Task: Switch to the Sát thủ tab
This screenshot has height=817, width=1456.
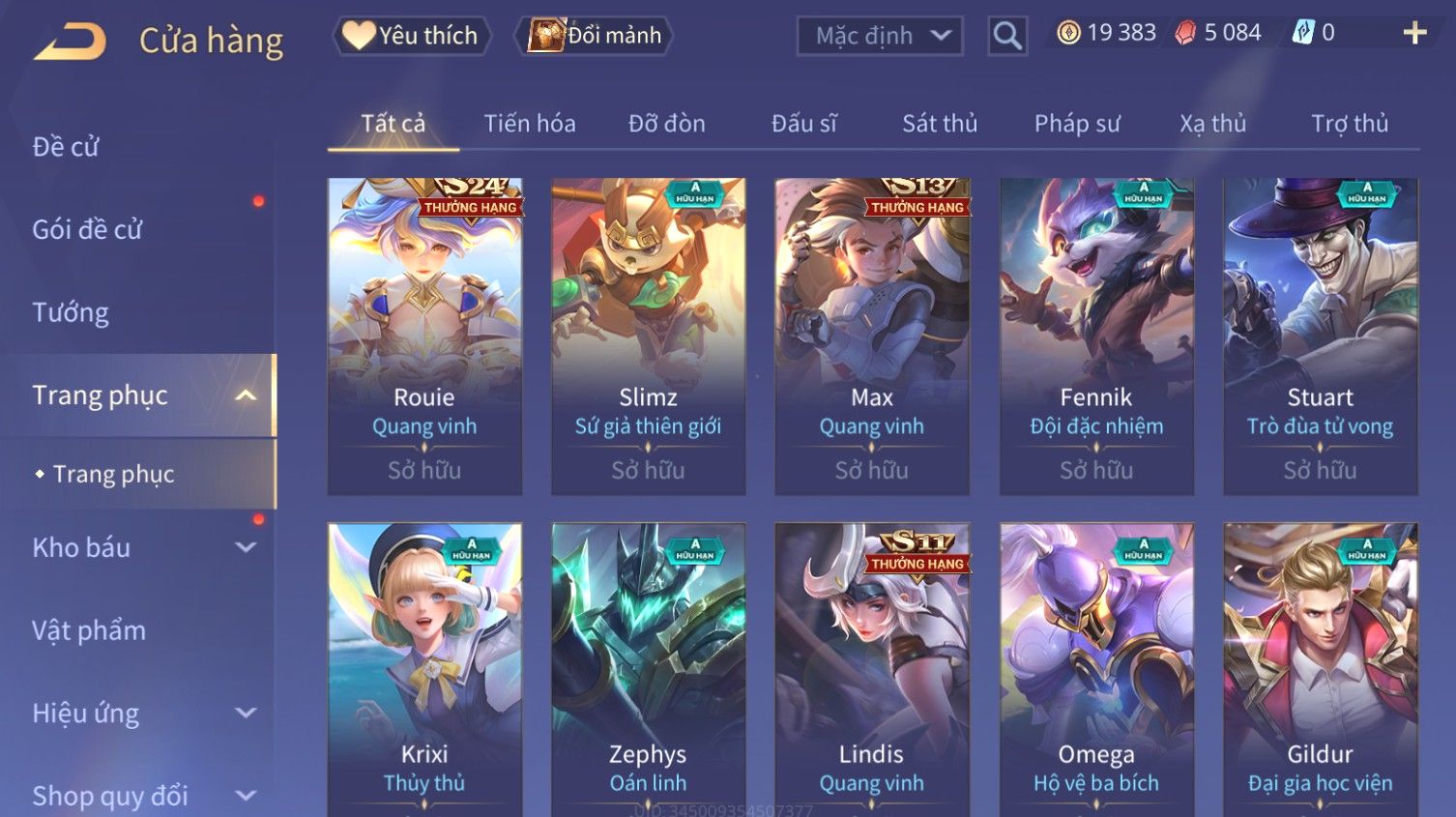Action: (940, 124)
